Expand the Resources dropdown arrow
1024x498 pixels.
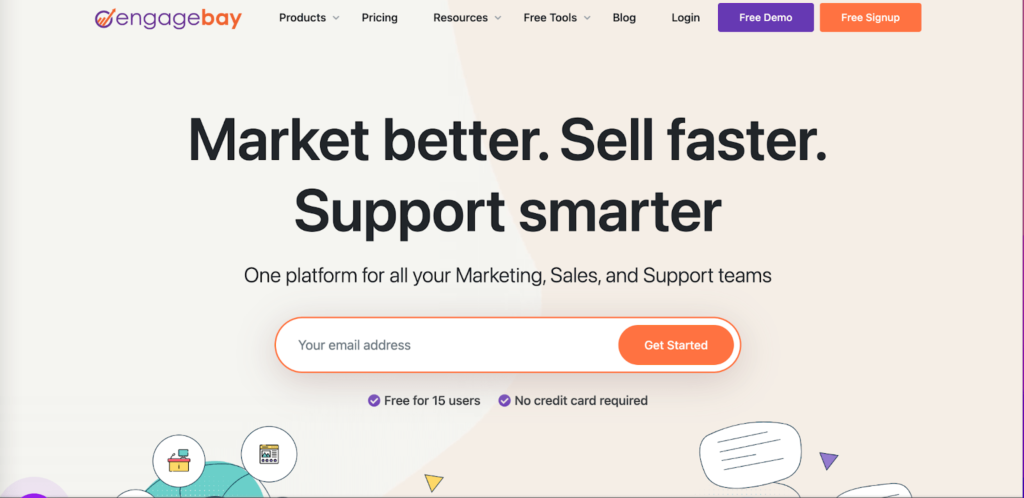[x=498, y=18]
